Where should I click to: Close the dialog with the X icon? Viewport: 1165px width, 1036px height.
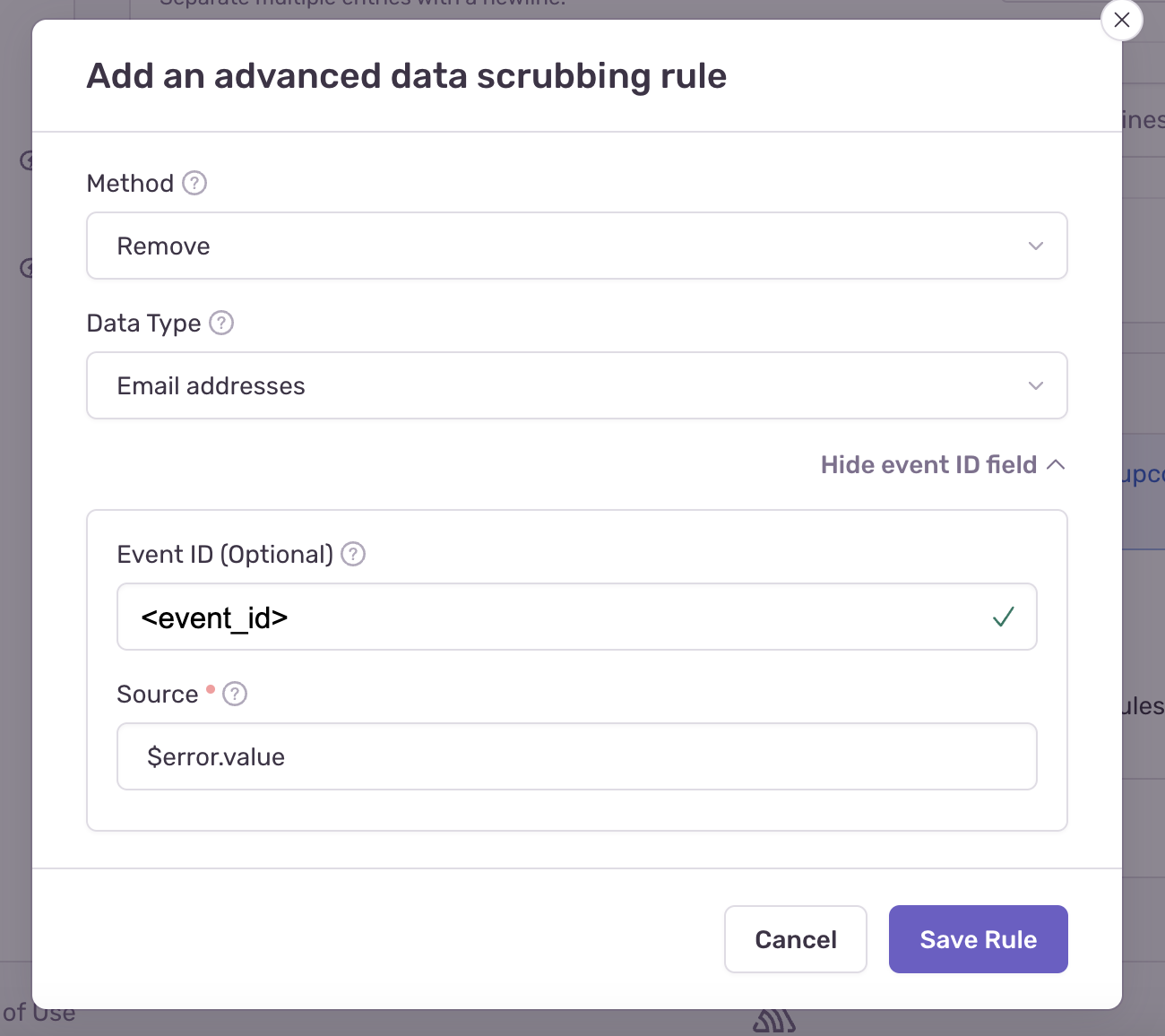tap(1122, 20)
